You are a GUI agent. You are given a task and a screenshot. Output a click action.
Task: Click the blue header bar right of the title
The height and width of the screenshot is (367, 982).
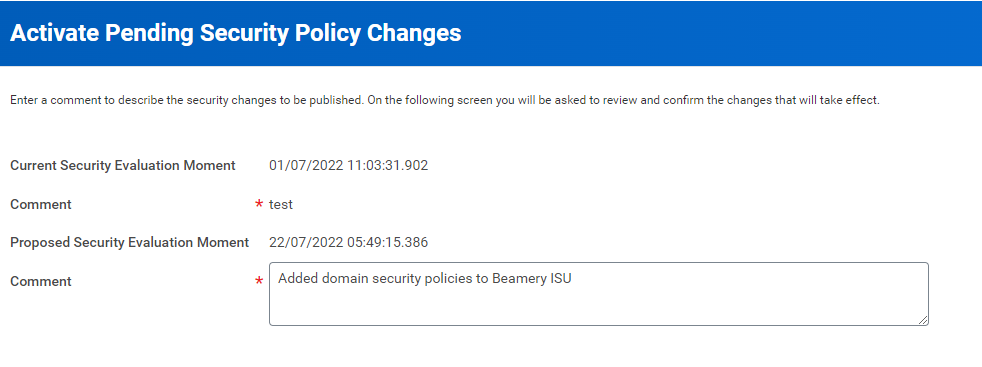[x=720, y=33]
